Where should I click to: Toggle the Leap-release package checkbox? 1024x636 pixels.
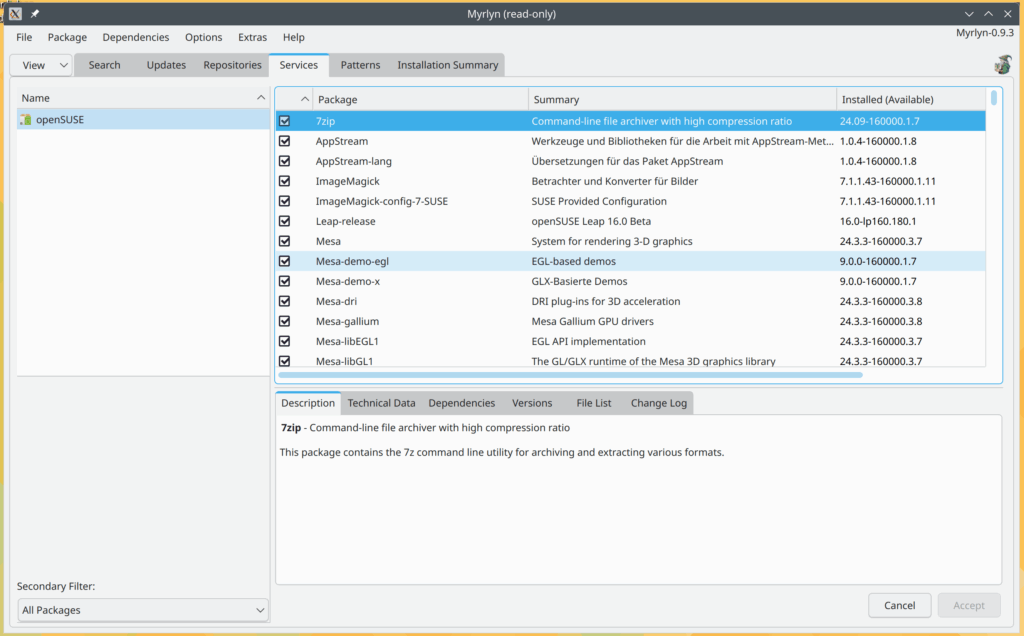click(x=285, y=221)
